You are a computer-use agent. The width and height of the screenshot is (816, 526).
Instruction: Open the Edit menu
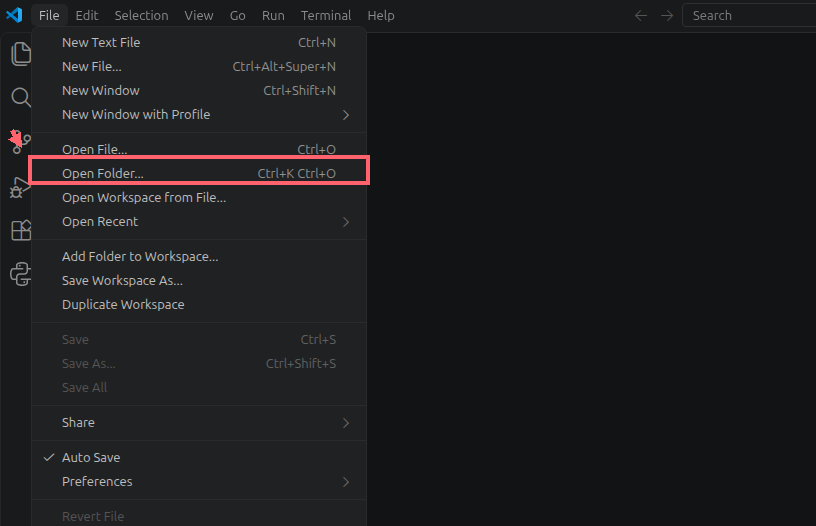pos(86,16)
